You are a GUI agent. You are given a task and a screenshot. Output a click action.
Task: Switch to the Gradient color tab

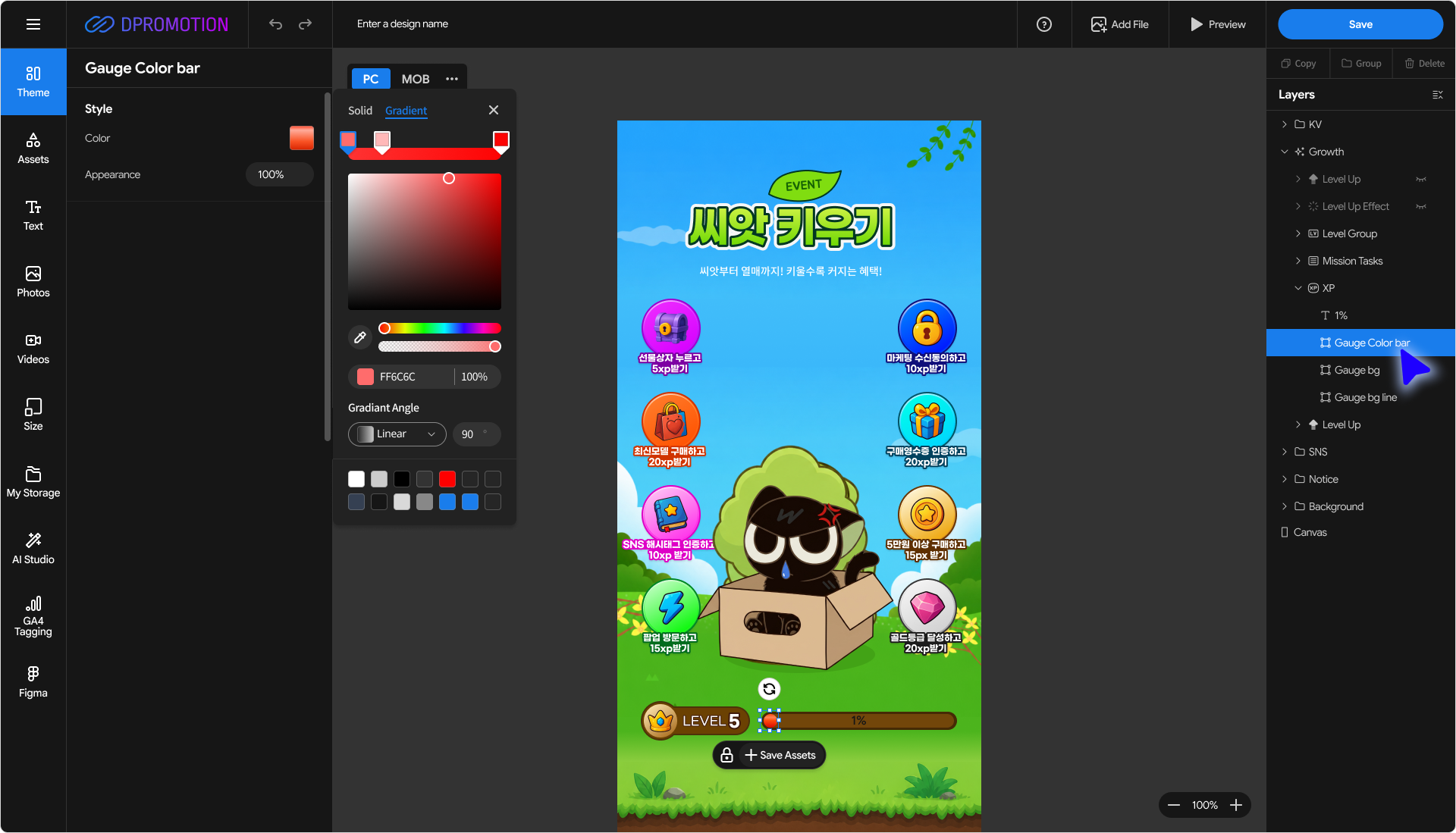tap(406, 111)
